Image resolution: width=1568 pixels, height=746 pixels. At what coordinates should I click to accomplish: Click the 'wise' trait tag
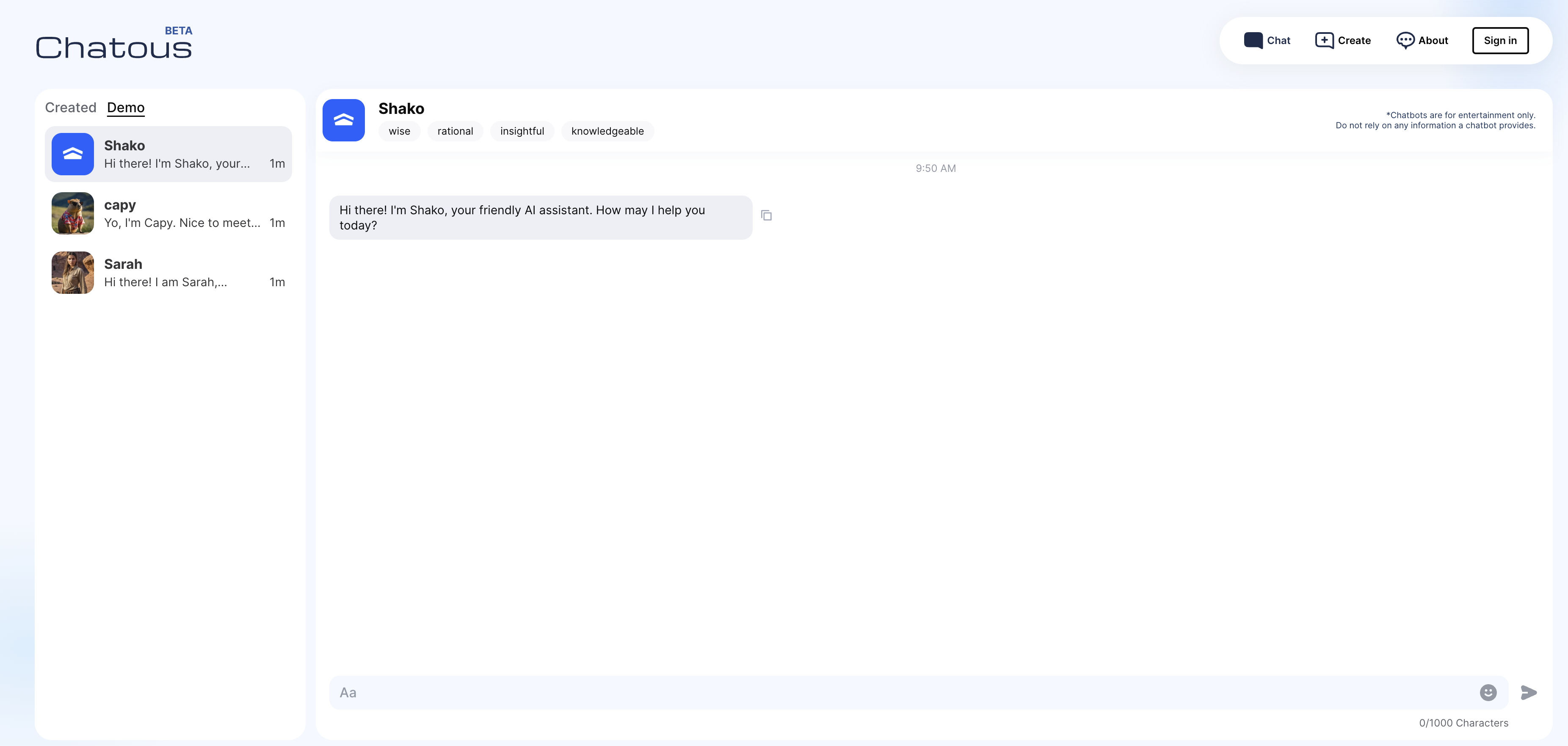[399, 131]
